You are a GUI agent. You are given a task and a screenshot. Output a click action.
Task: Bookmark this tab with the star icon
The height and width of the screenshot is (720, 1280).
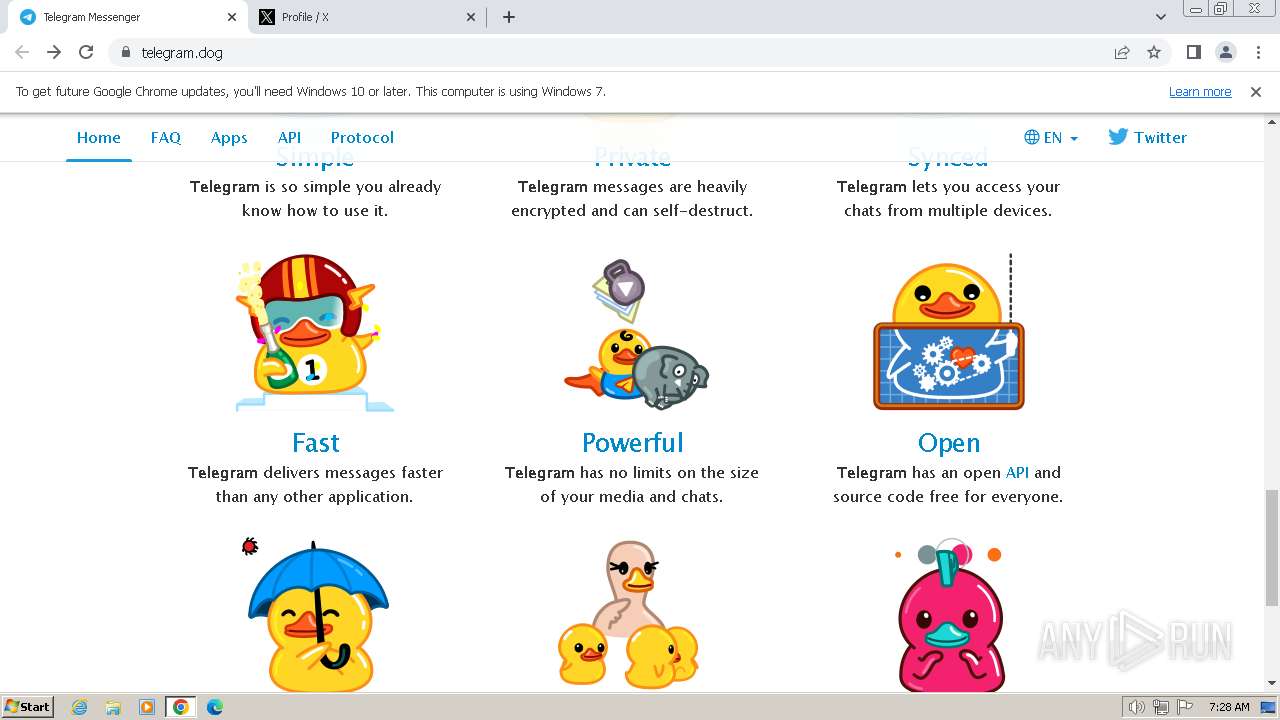click(1154, 52)
